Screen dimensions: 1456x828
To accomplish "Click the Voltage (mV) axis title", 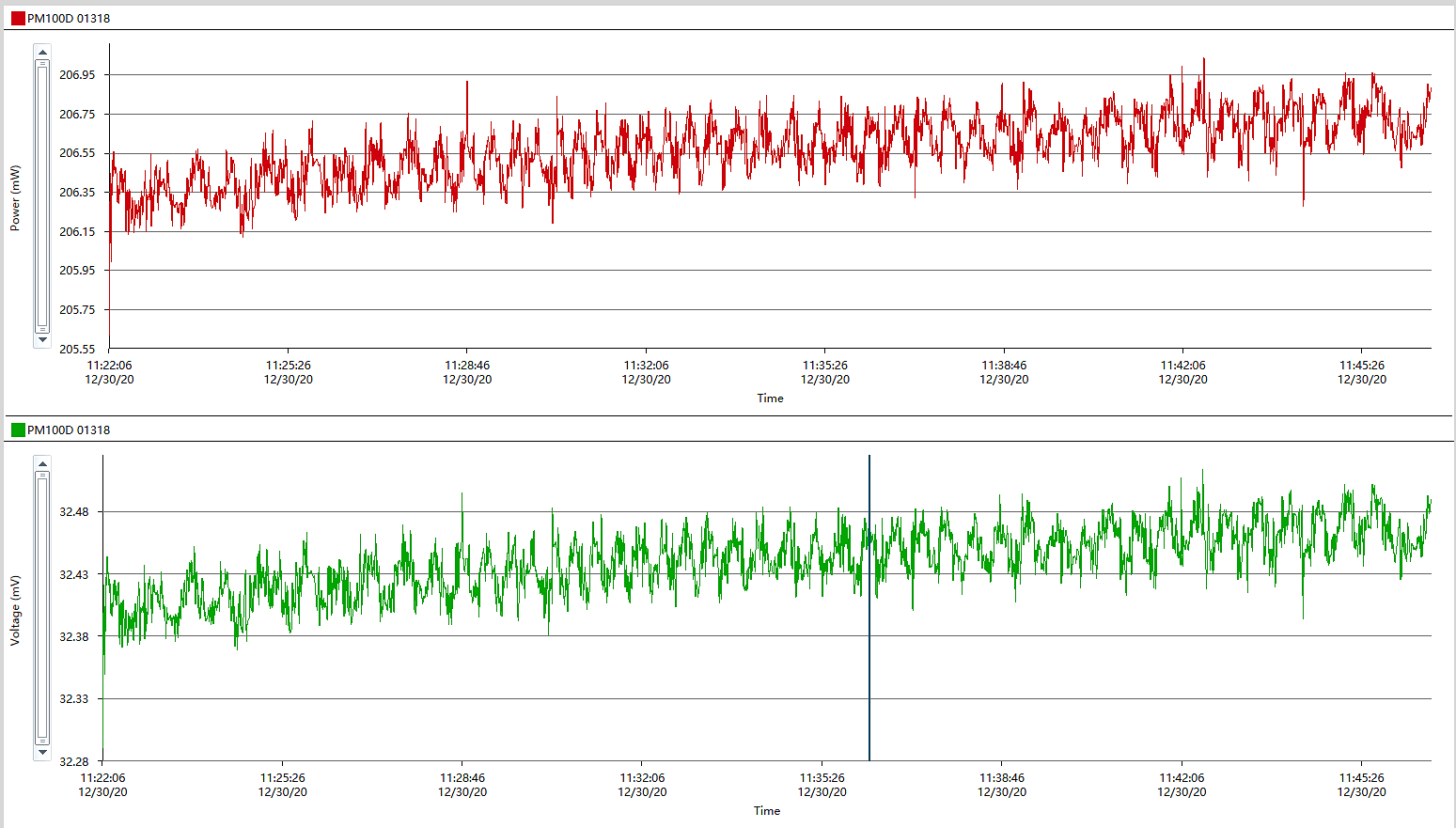I will (15, 610).
